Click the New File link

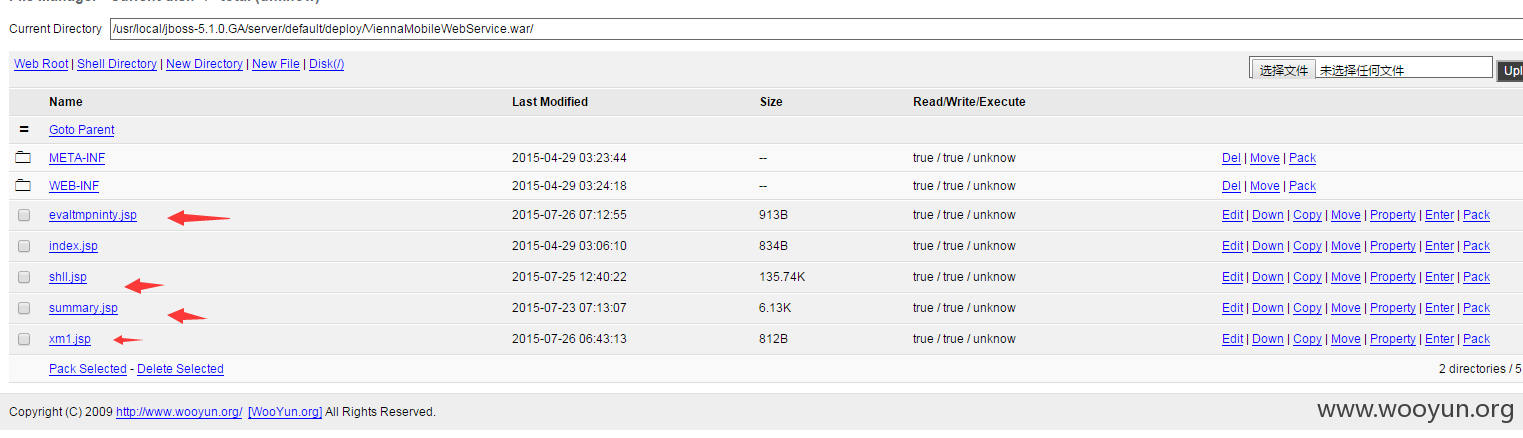[276, 64]
